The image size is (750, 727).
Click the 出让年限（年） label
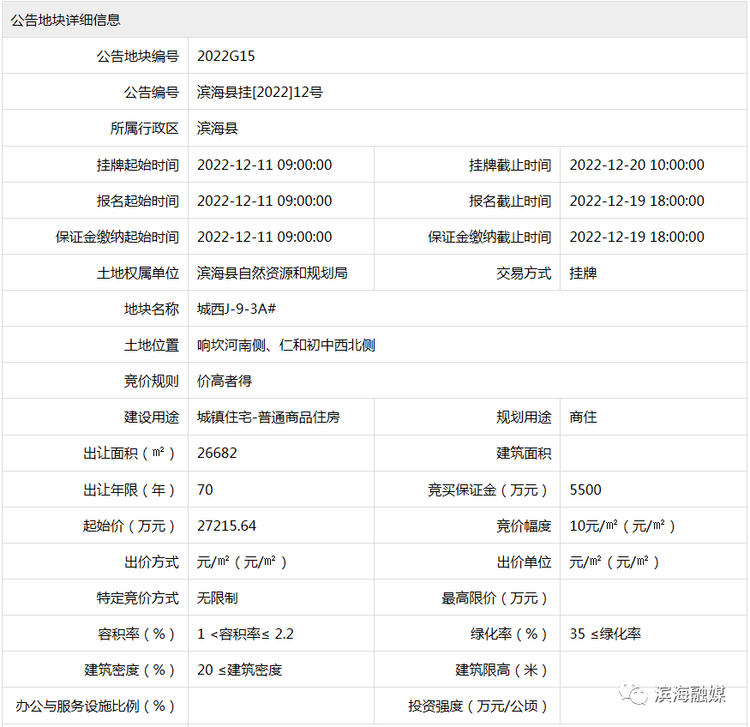tap(129, 490)
